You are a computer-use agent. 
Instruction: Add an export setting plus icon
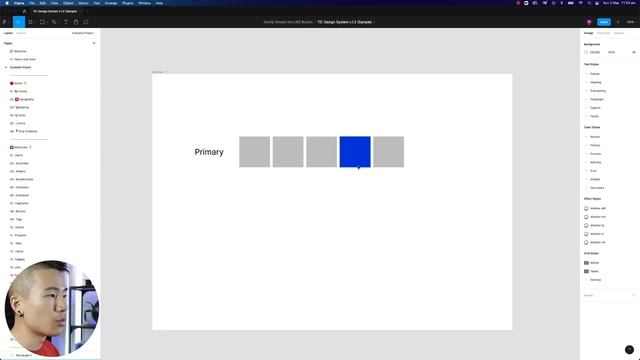(634, 295)
